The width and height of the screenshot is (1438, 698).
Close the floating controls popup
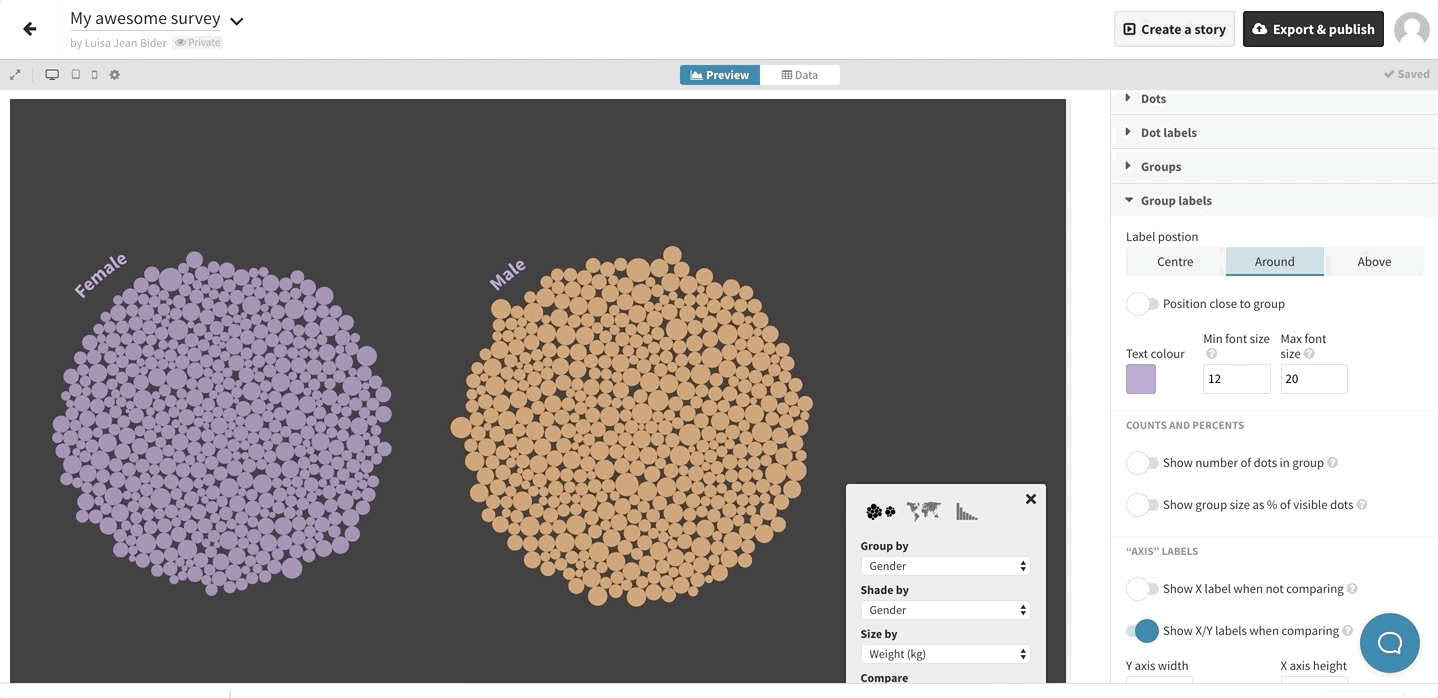pyautogui.click(x=1031, y=499)
